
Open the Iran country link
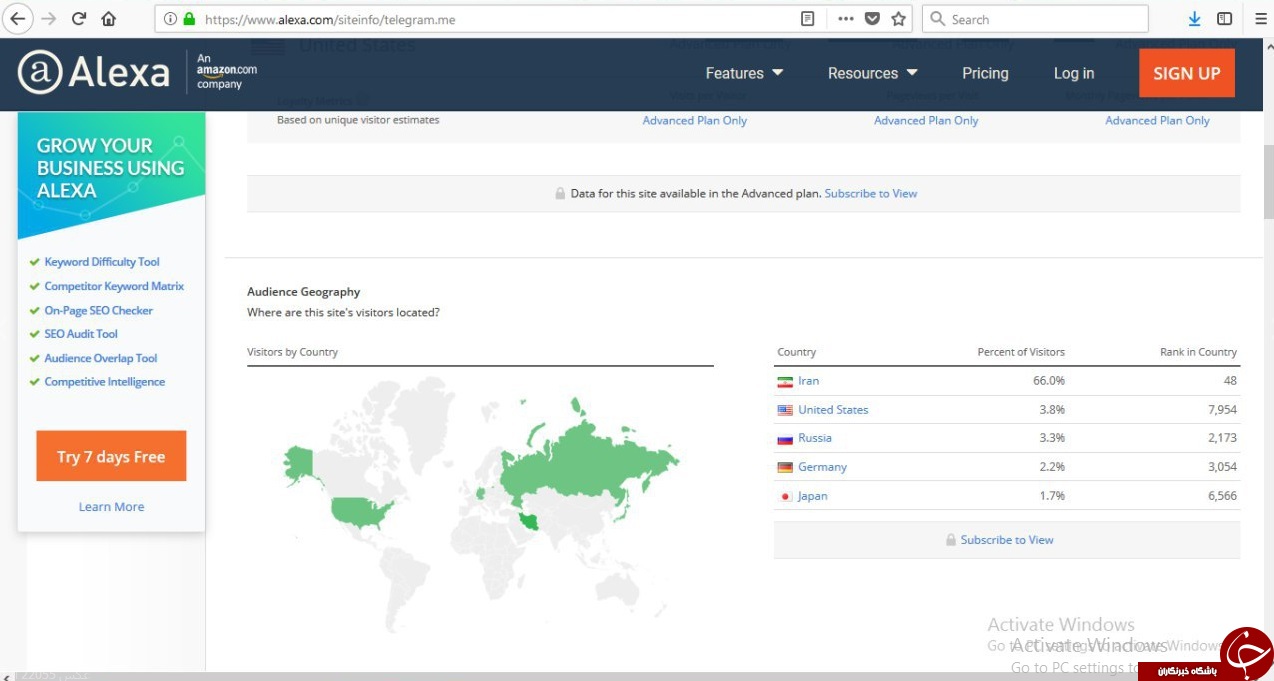[808, 381]
